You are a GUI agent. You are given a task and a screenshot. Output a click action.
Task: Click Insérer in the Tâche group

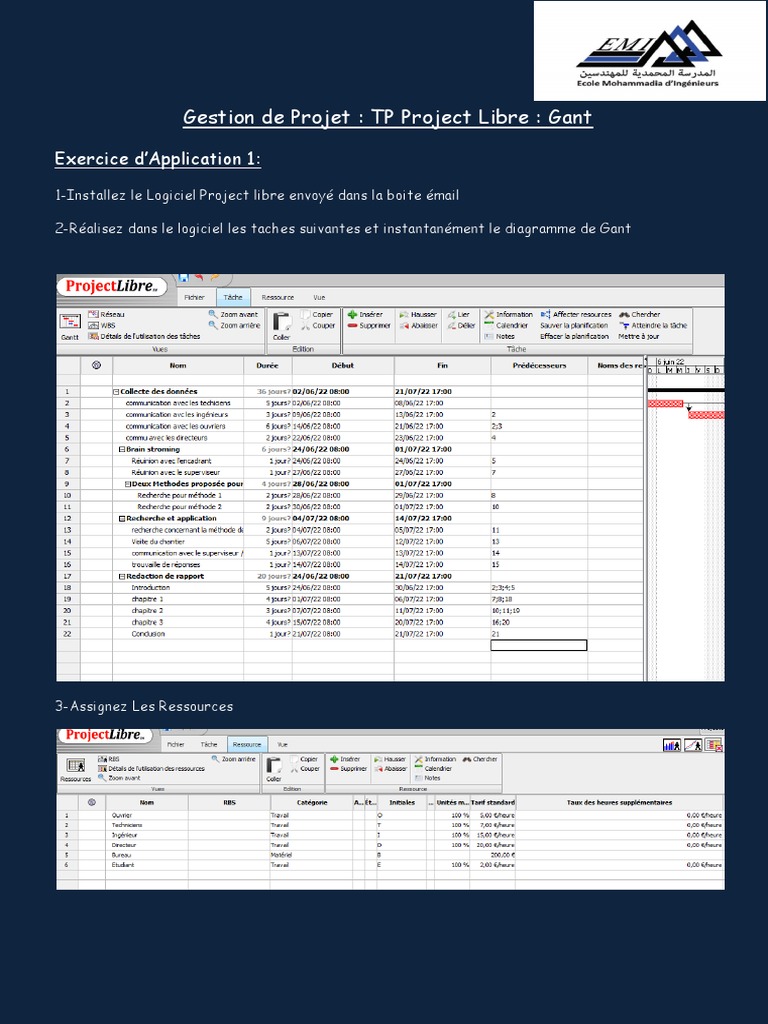coord(365,314)
